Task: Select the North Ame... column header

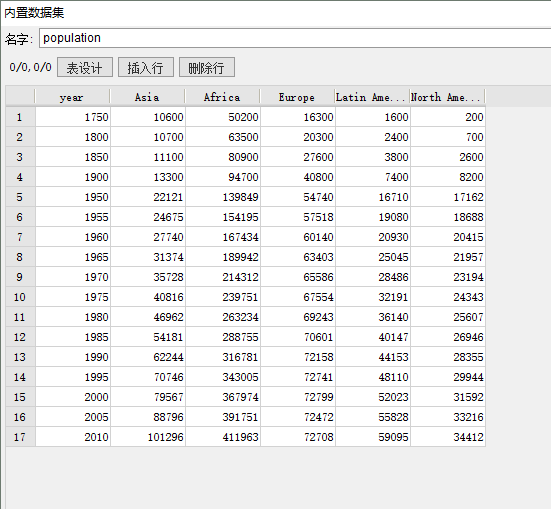Action: (x=448, y=97)
